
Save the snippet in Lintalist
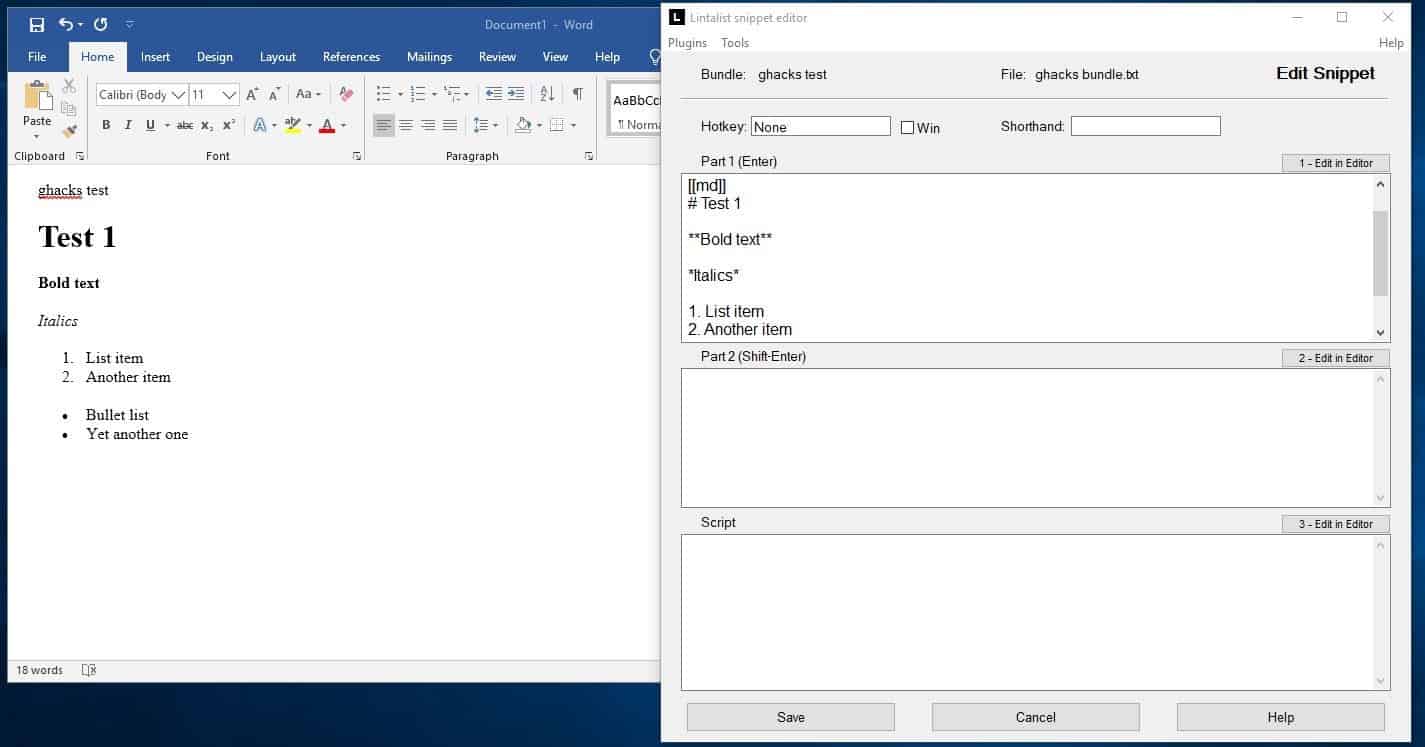[791, 717]
